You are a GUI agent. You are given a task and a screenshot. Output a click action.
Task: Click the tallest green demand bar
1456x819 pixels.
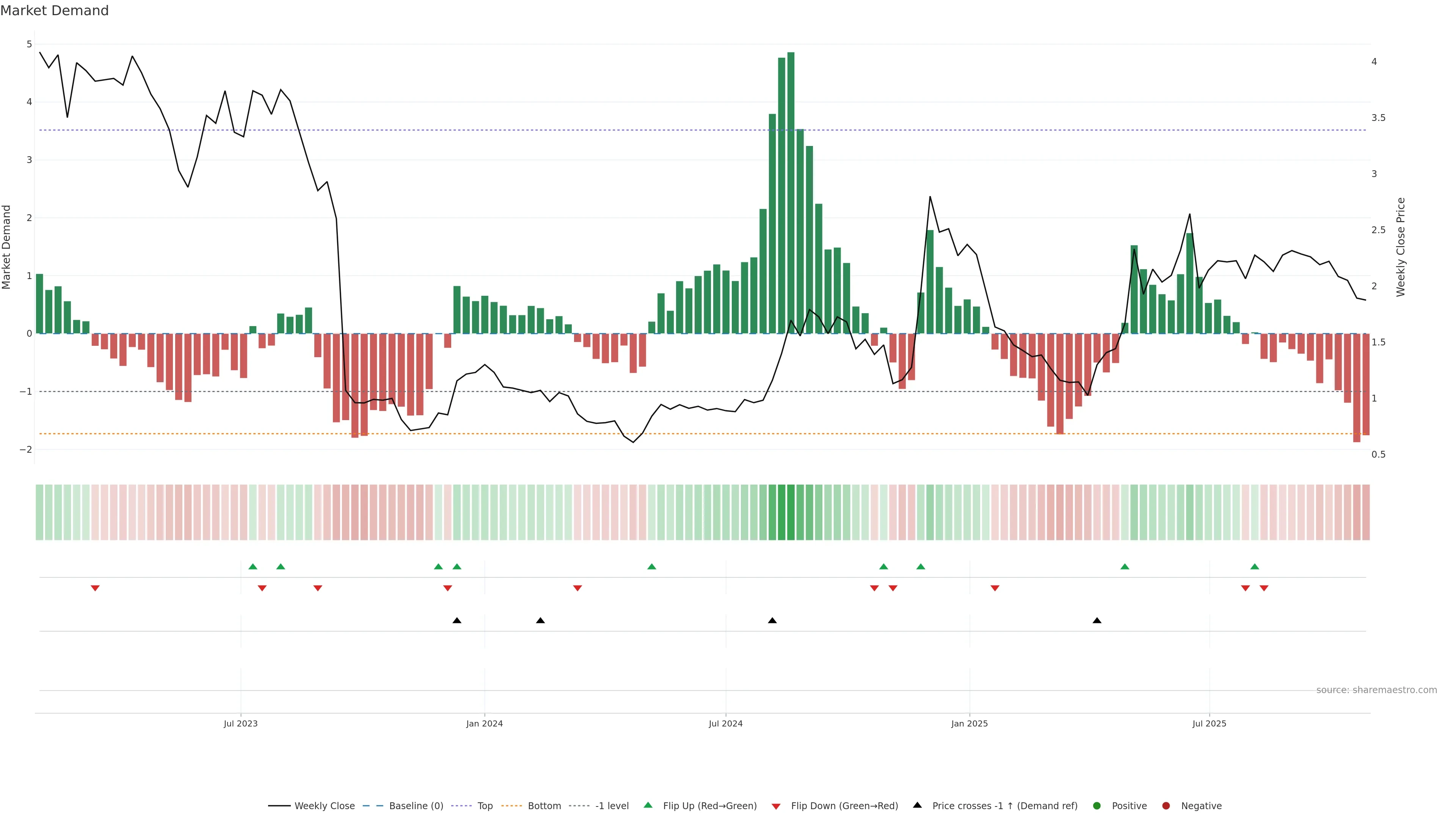click(x=790, y=192)
